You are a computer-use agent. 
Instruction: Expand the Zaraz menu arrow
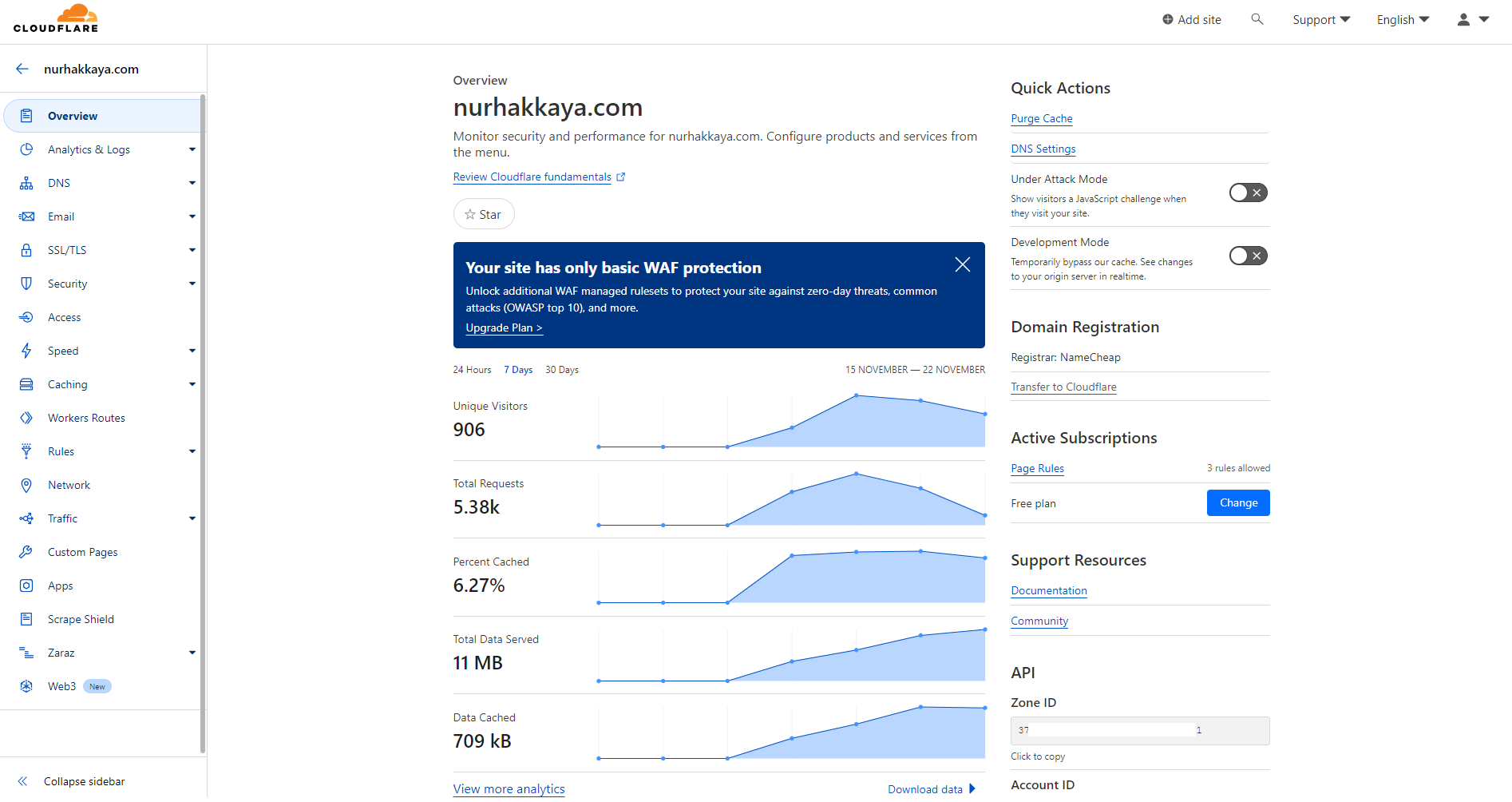click(192, 653)
